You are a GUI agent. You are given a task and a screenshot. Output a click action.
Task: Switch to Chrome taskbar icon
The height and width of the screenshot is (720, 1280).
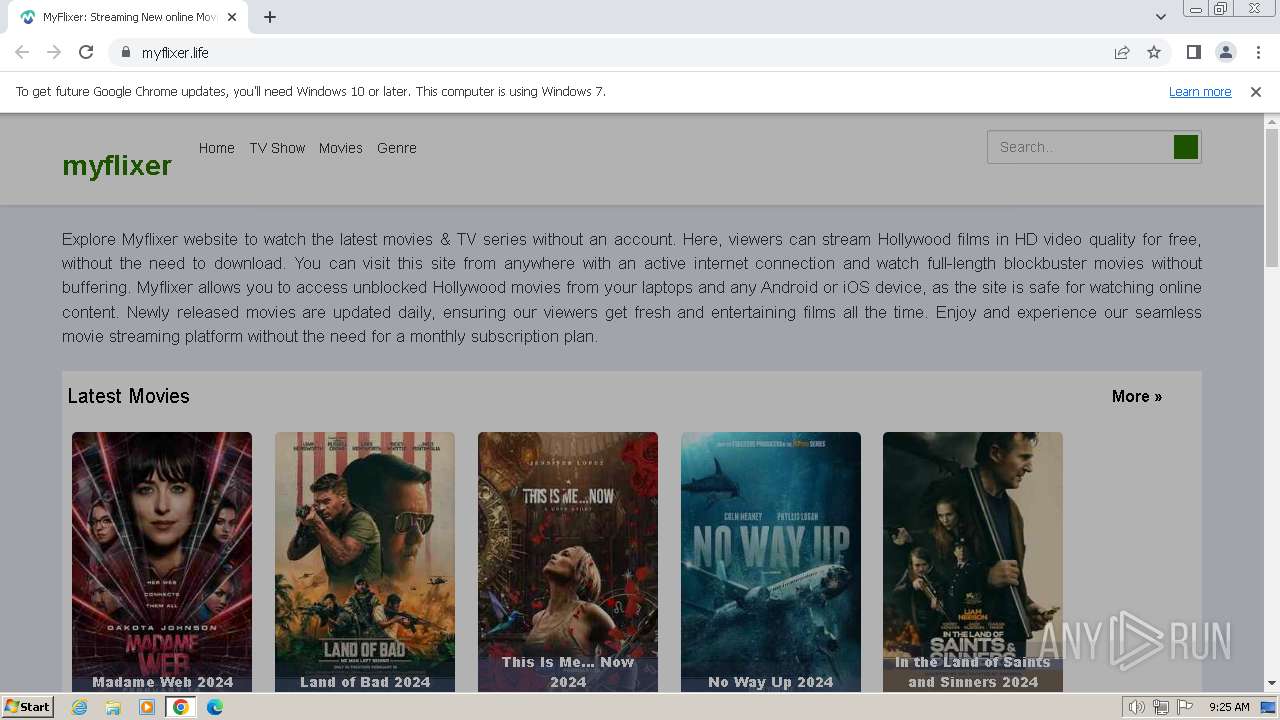pos(181,707)
